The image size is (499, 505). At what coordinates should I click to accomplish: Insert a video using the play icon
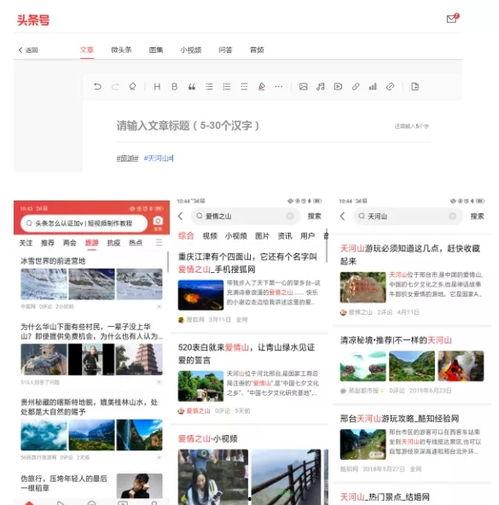[x=338, y=87]
